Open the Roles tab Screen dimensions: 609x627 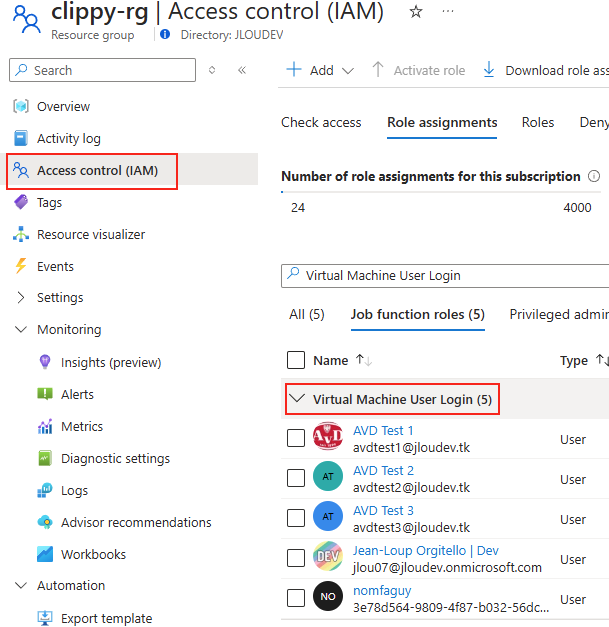[x=538, y=122]
